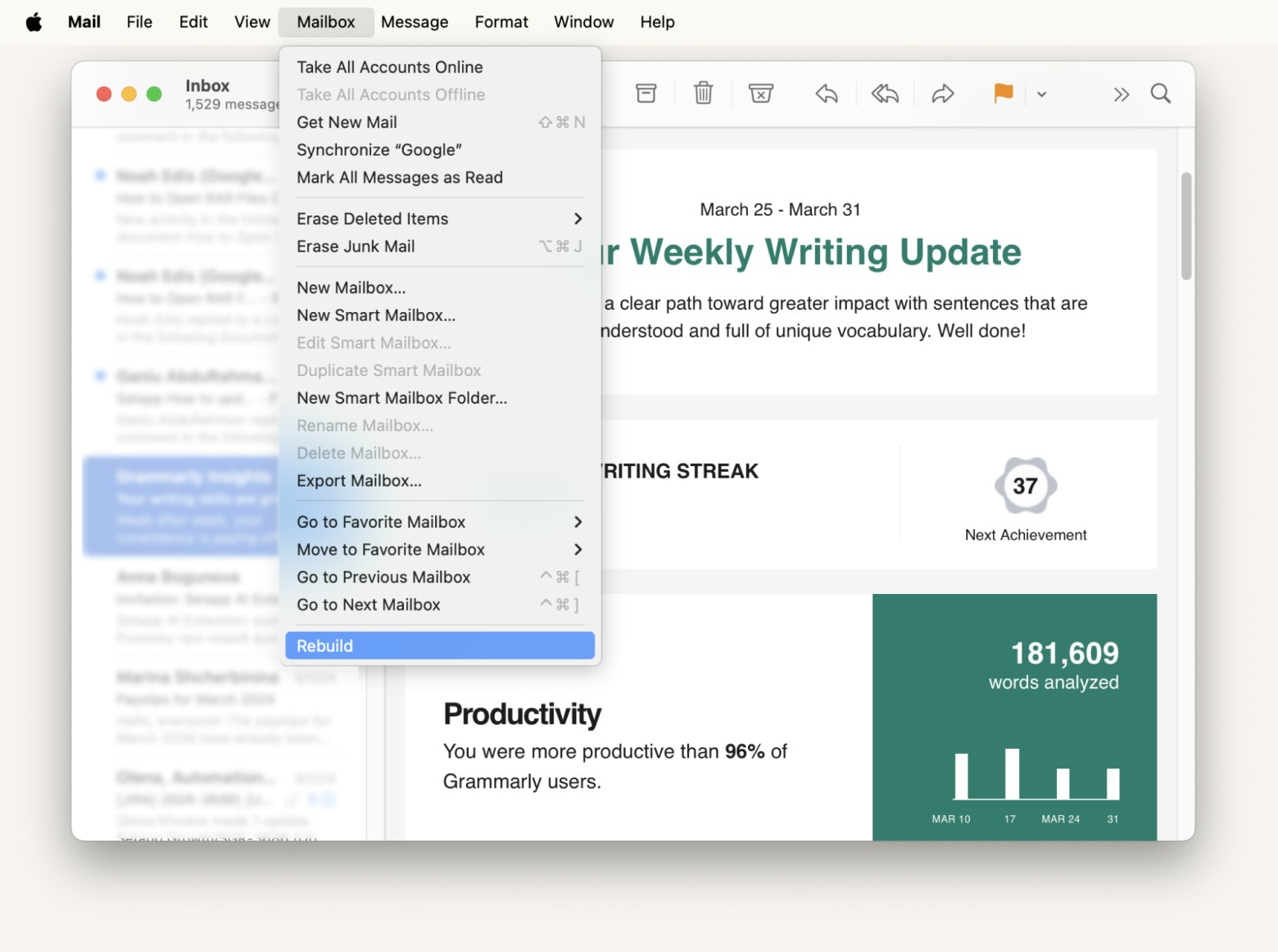Click the Forward arrow icon
Image resolution: width=1278 pixels, height=952 pixels.
[x=943, y=94]
